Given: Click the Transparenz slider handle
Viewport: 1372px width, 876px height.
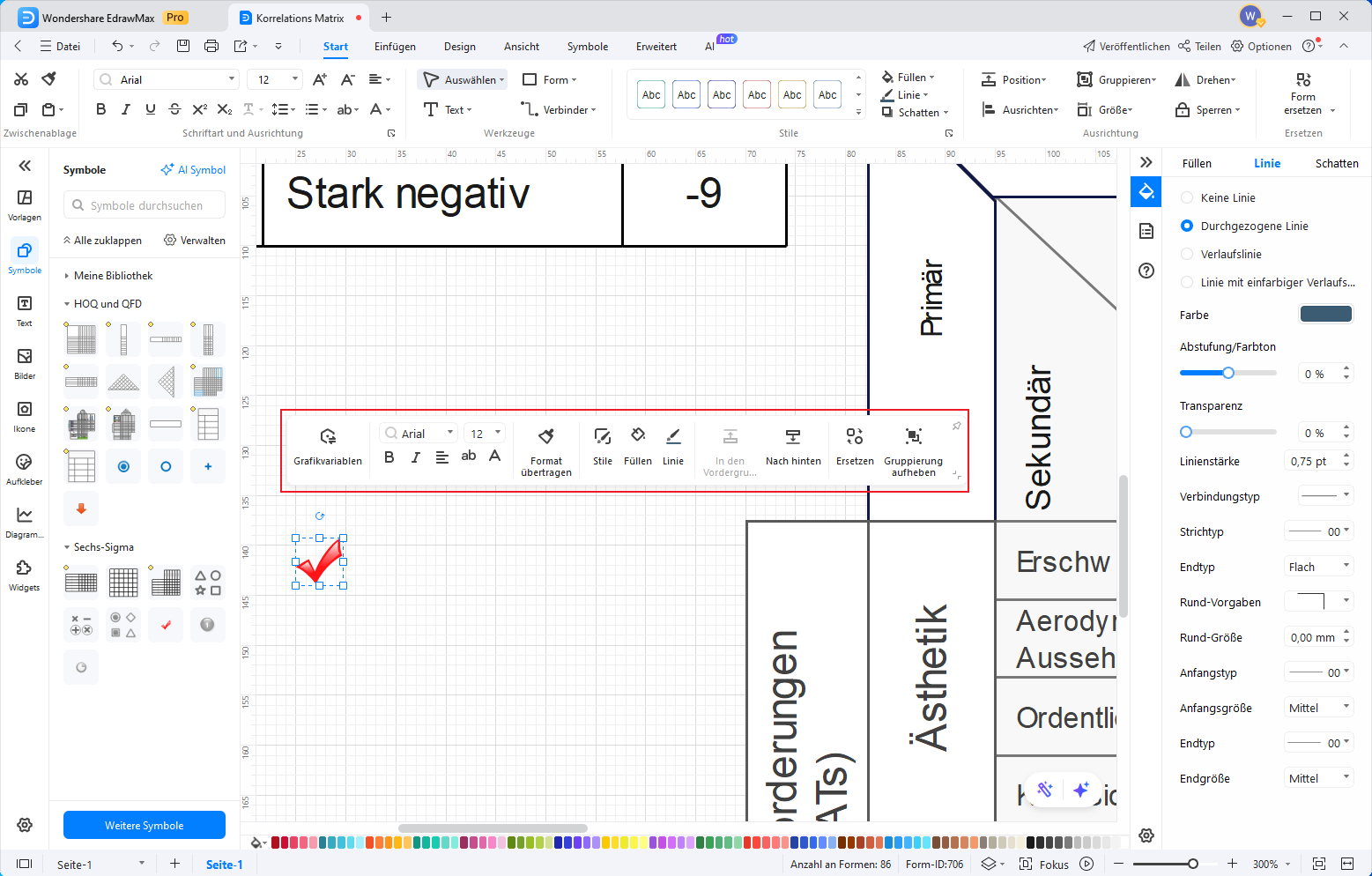Looking at the screenshot, I should (1186, 432).
